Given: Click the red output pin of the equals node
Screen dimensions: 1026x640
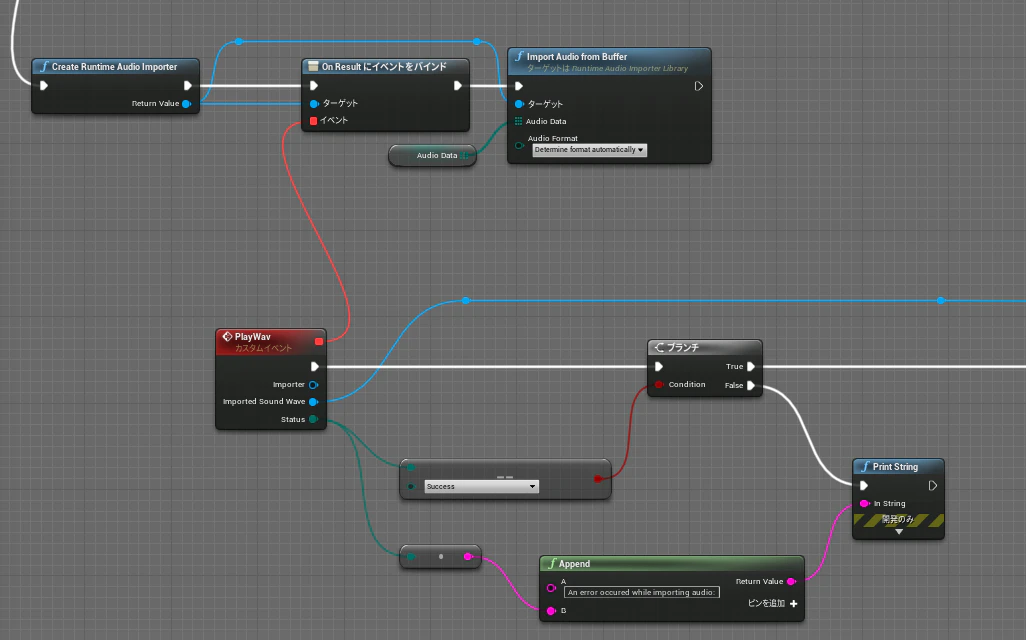Looking at the screenshot, I should point(597,479).
